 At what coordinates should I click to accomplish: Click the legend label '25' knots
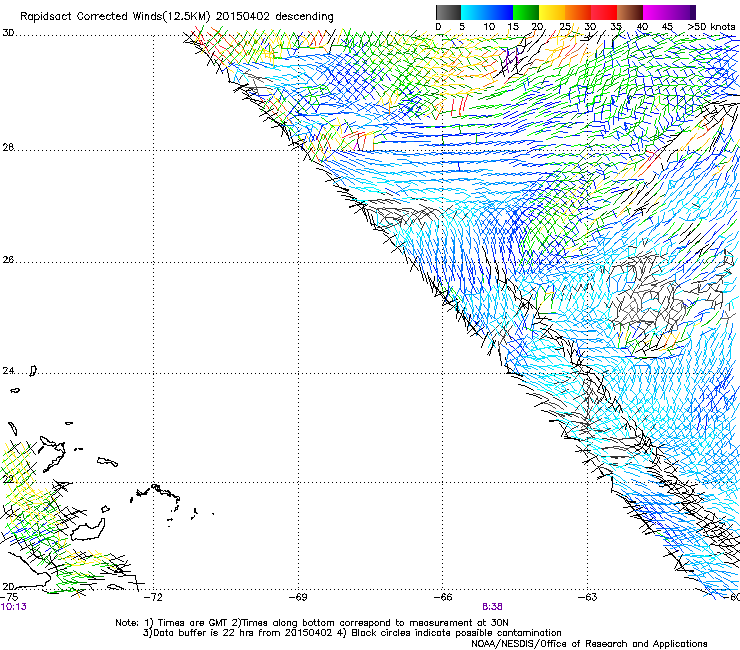[x=565, y=27]
